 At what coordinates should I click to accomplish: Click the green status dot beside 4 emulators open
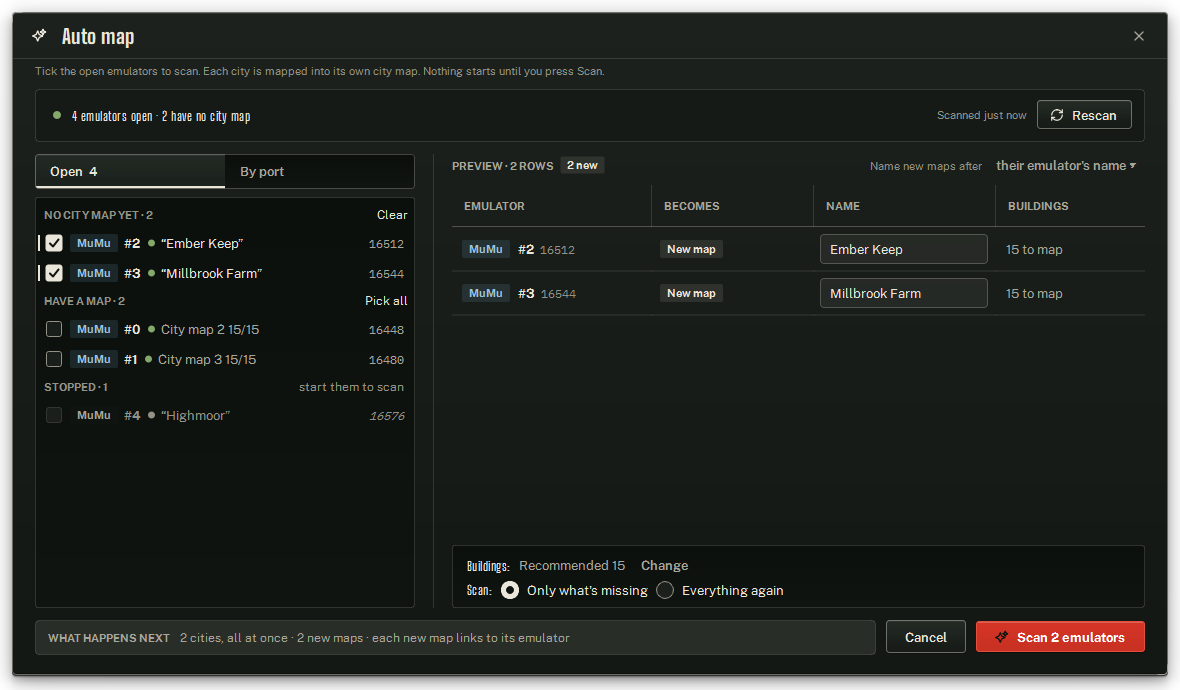(56, 115)
